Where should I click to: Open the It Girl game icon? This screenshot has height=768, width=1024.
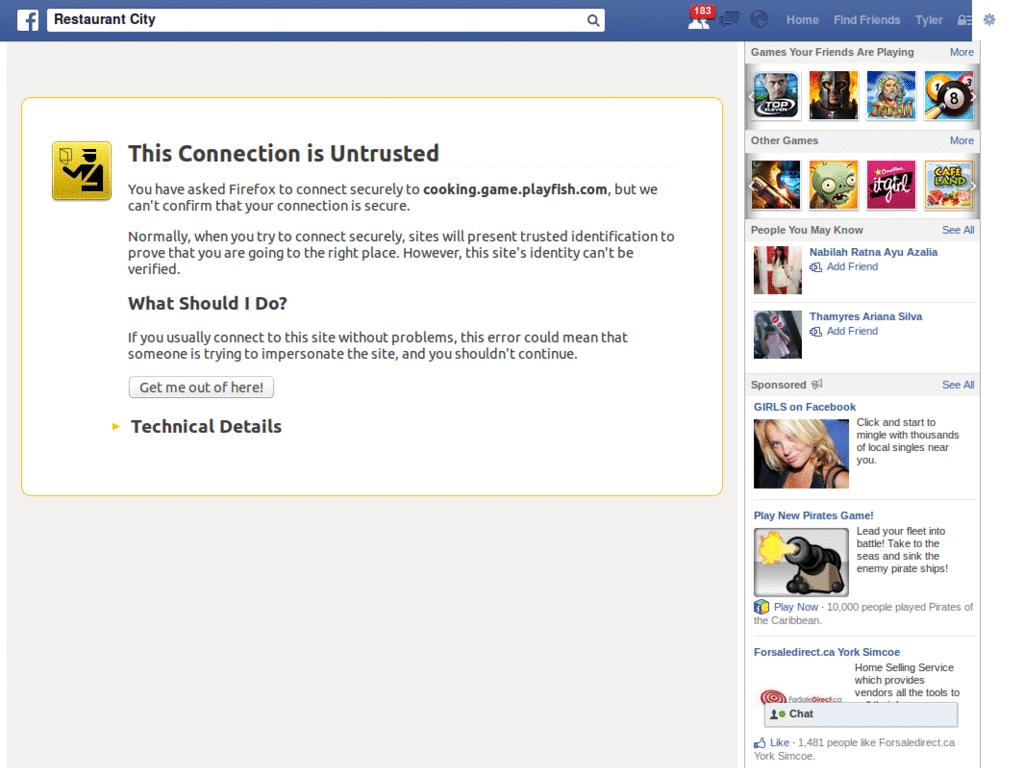(891, 185)
